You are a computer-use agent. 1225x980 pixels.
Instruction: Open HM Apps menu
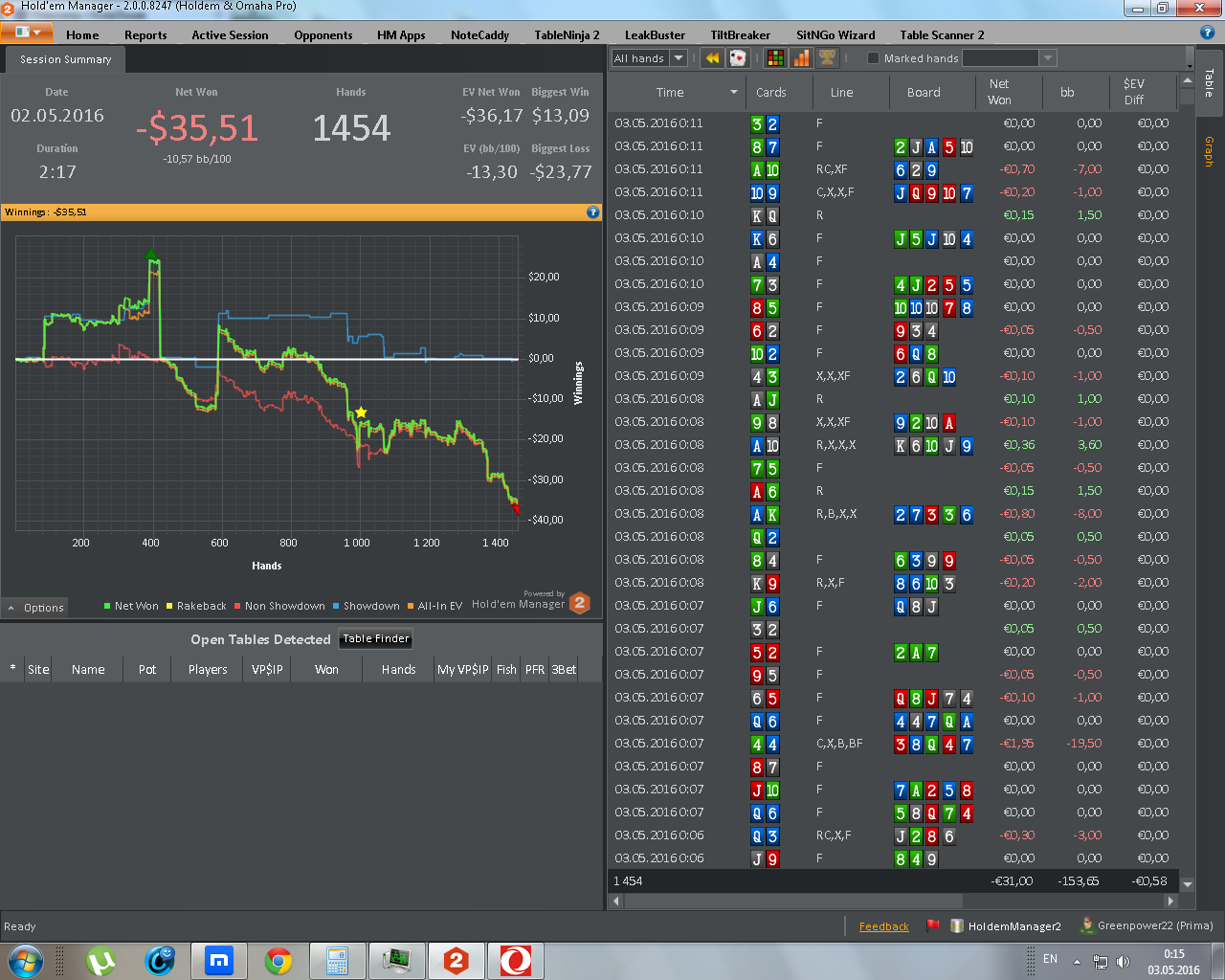pos(401,35)
